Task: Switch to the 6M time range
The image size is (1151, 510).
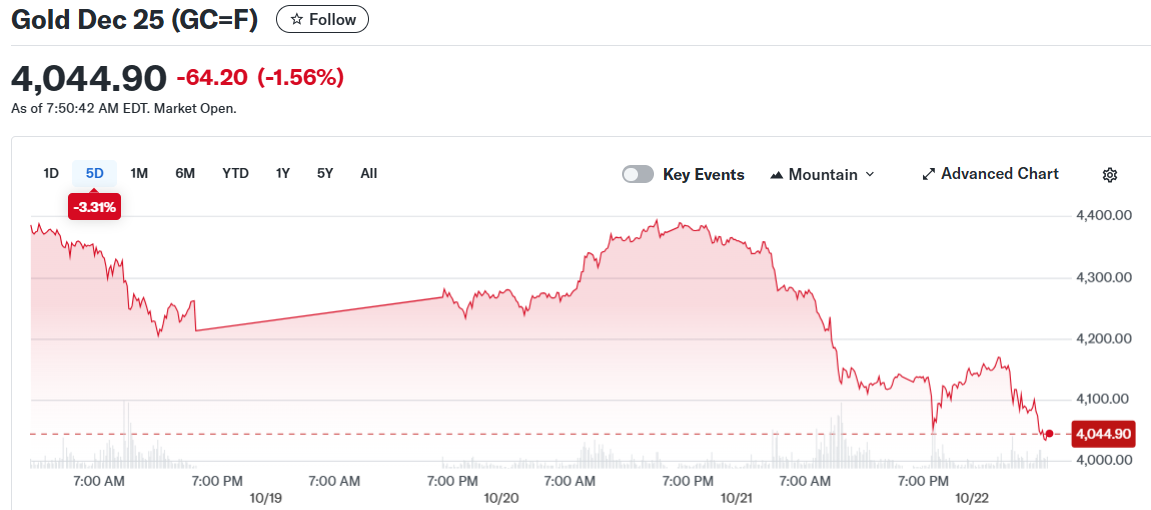Action: pyautogui.click(x=185, y=173)
